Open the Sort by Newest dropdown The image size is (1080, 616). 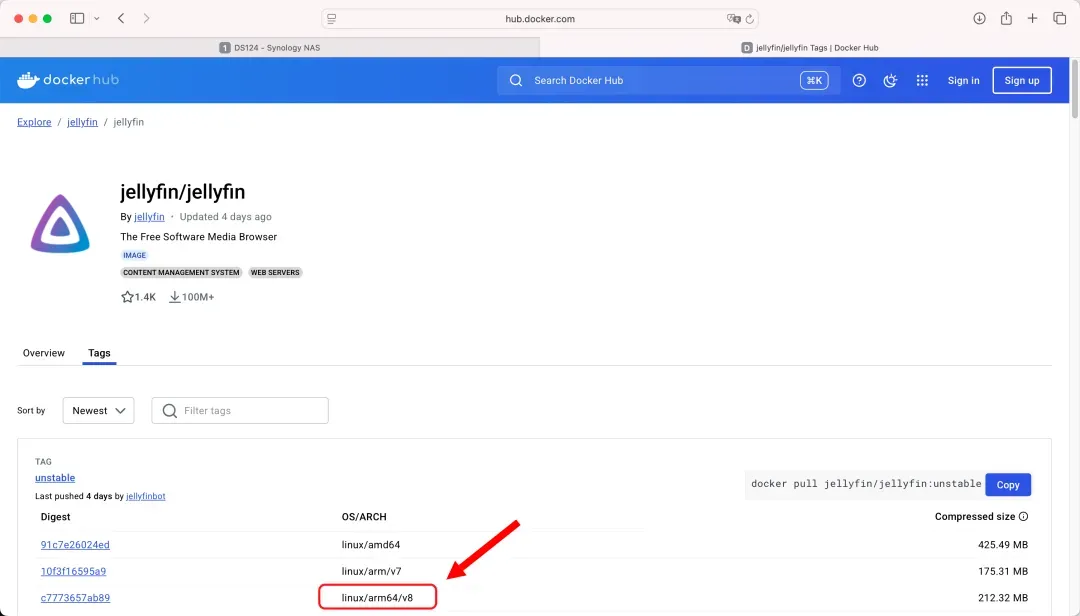pyautogui.click(x=98, y=411)
